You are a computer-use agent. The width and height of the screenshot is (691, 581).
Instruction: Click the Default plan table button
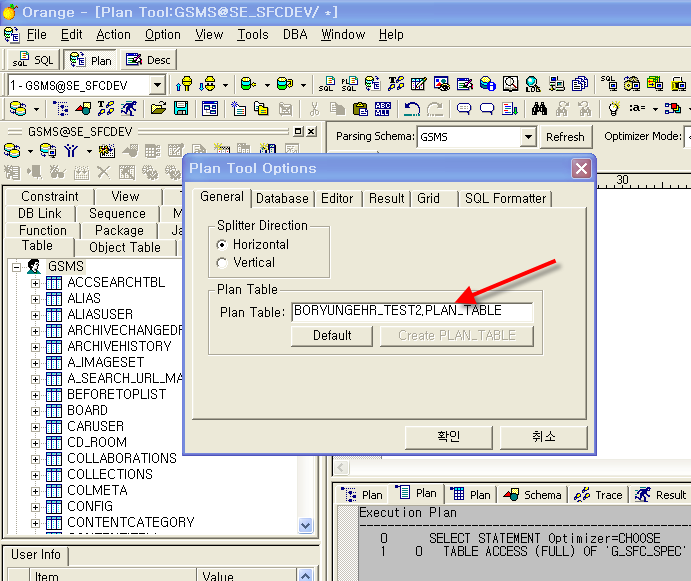[x=332, y=335]
